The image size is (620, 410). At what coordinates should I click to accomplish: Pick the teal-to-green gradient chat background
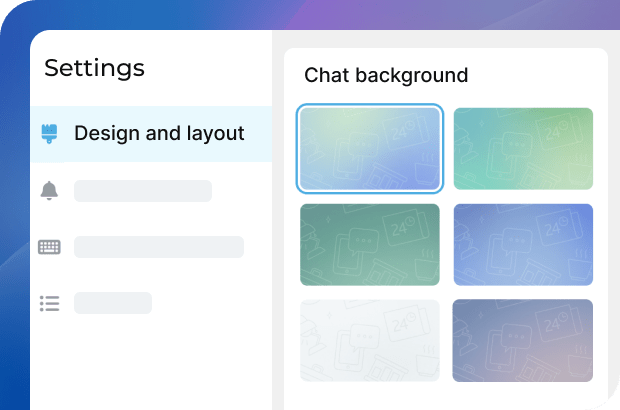pyautogui.click(x=523, y=149)
